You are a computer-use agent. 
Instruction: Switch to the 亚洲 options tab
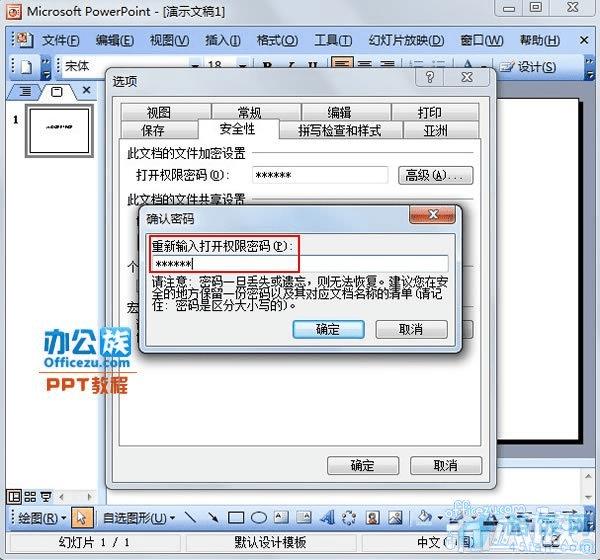pos(441,130)
